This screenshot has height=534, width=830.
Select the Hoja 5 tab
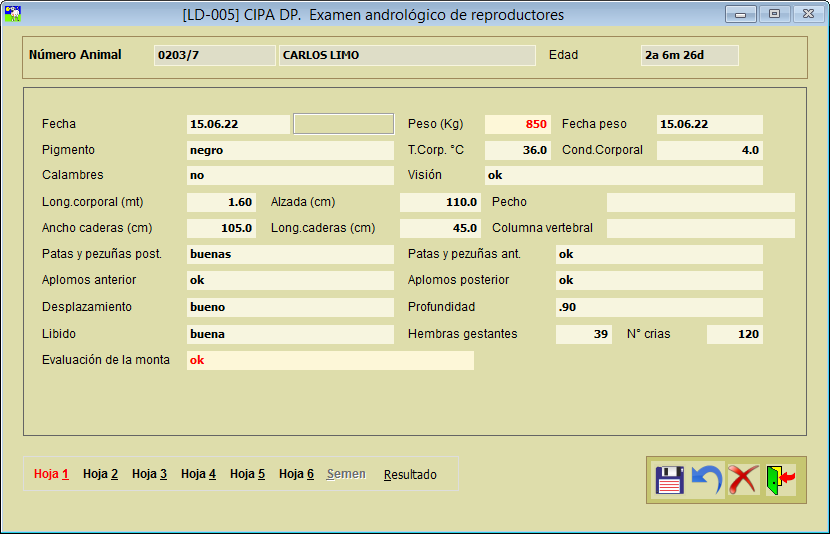point(247,474)
